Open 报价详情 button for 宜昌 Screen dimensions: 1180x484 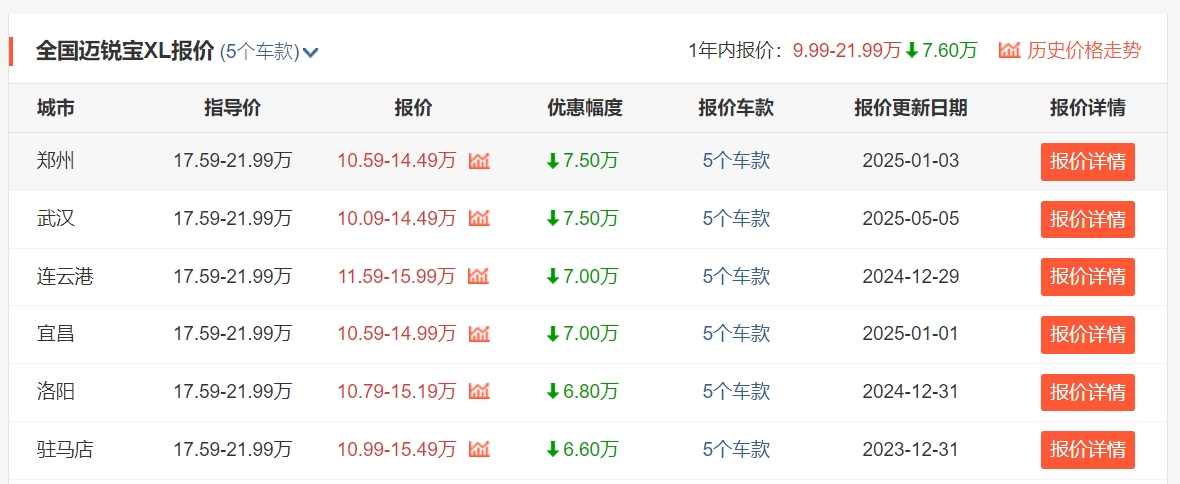[x=1087, y=335]
